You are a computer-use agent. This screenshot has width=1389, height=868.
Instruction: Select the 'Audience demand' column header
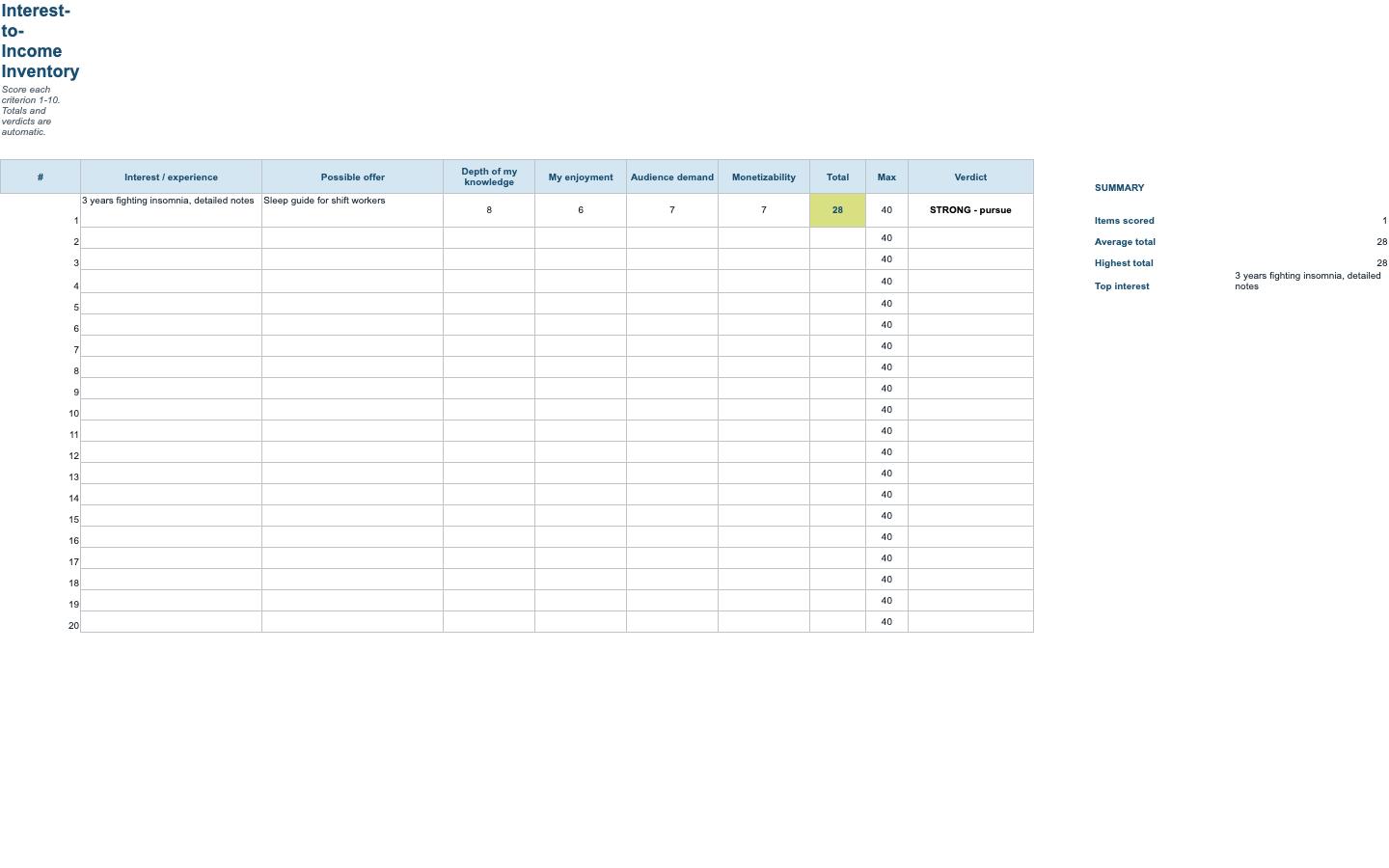672,176
